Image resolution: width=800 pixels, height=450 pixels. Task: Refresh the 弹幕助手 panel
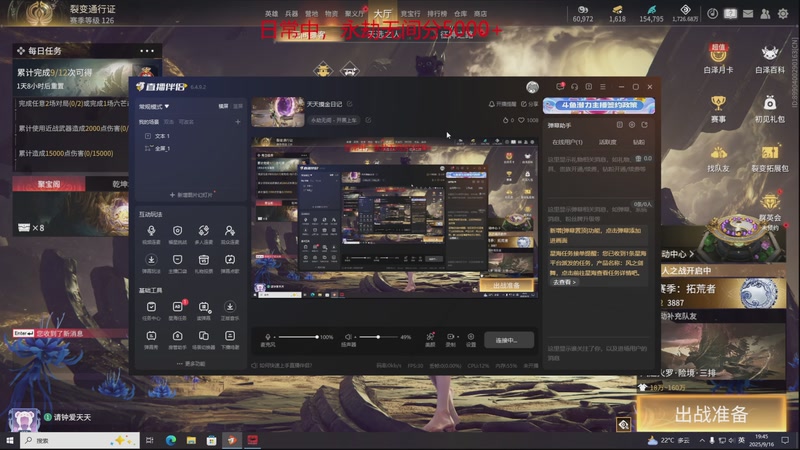(645, 125)
